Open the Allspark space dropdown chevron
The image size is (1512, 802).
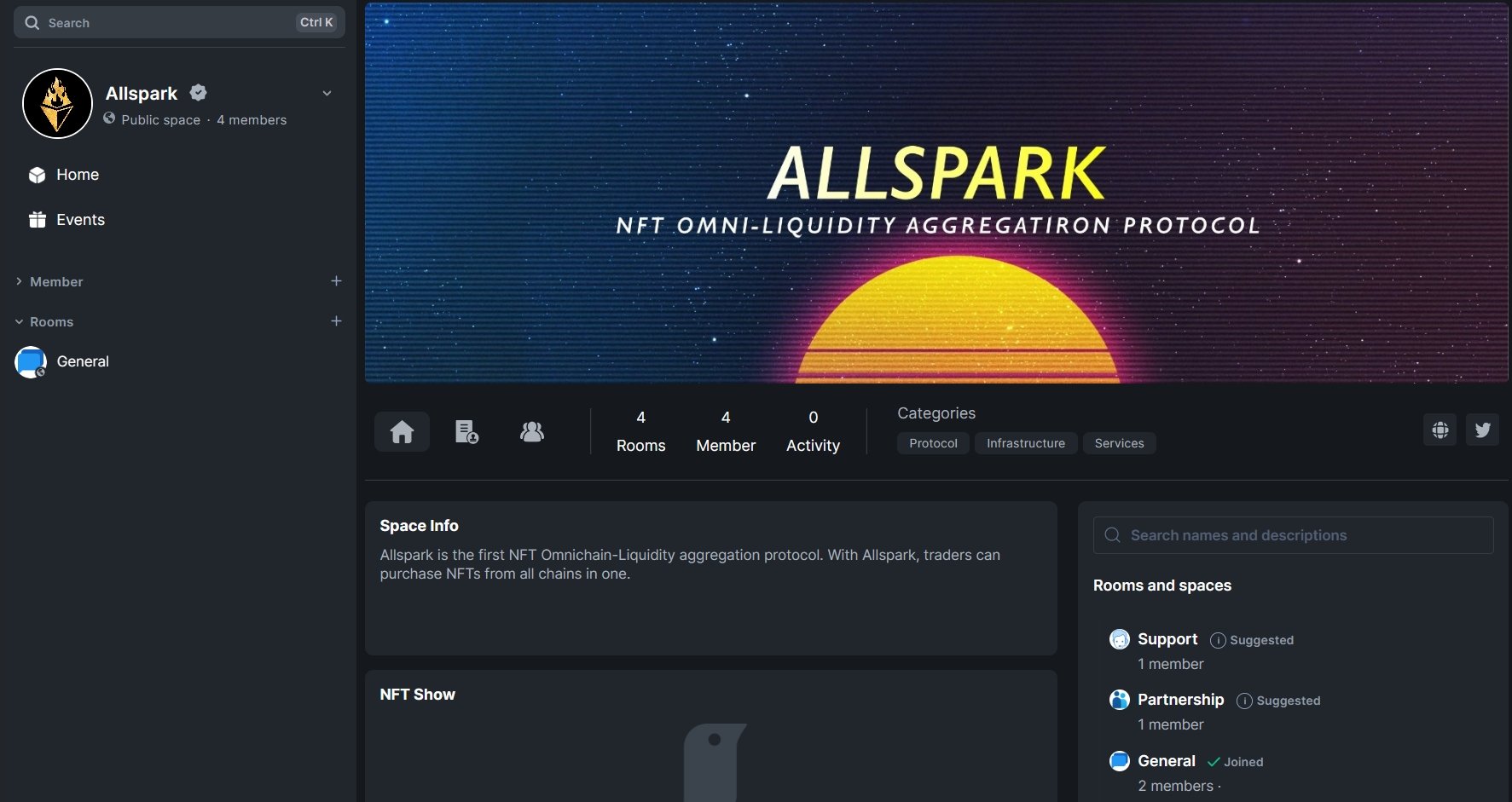[327, 93]
